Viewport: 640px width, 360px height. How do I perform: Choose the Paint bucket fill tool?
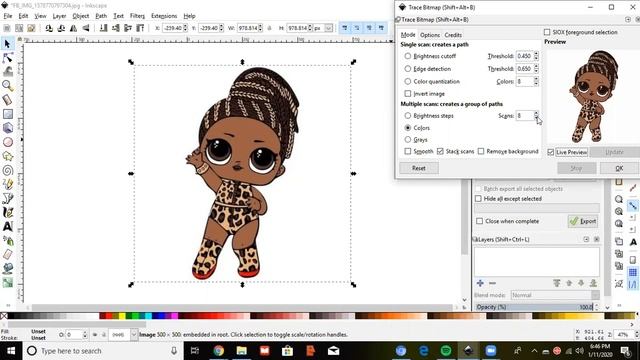point(7,268)
